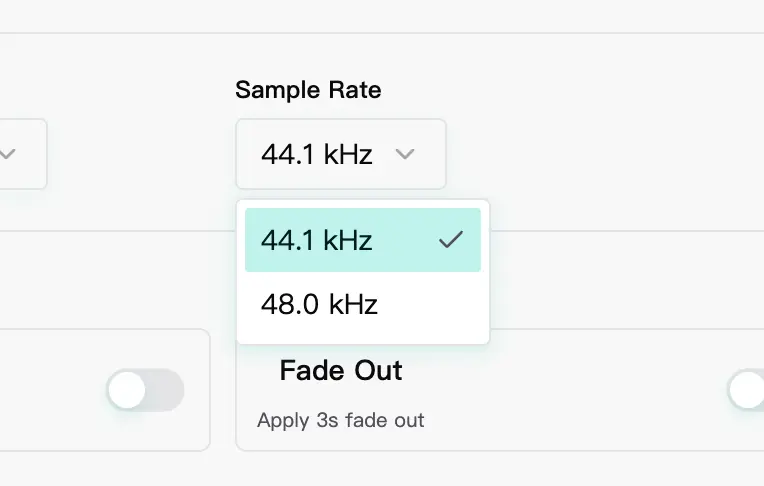
Task: Open the Sample Rate dropdown
Action: pos(340,154)
